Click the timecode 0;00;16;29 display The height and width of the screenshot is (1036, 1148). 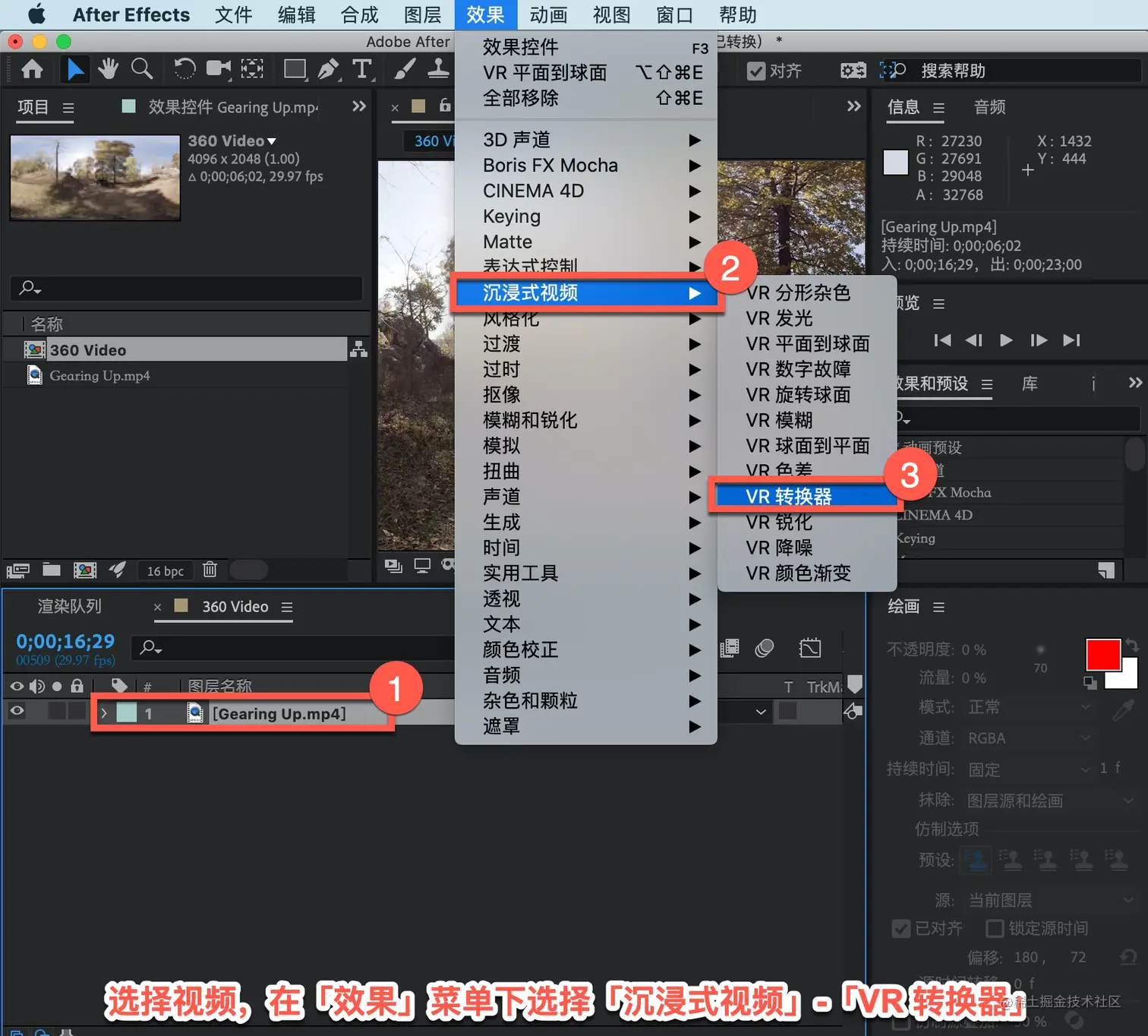coord(65,641)
